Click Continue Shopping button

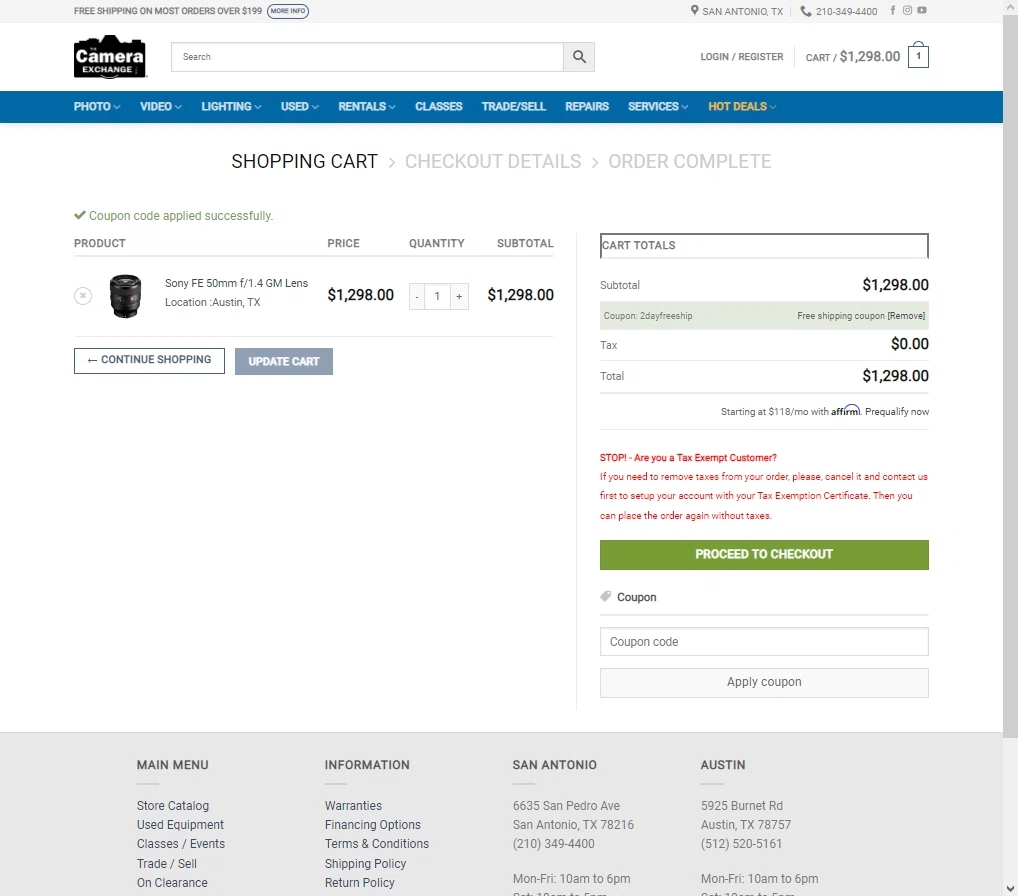pyautogui.click(x=149, y=360)
